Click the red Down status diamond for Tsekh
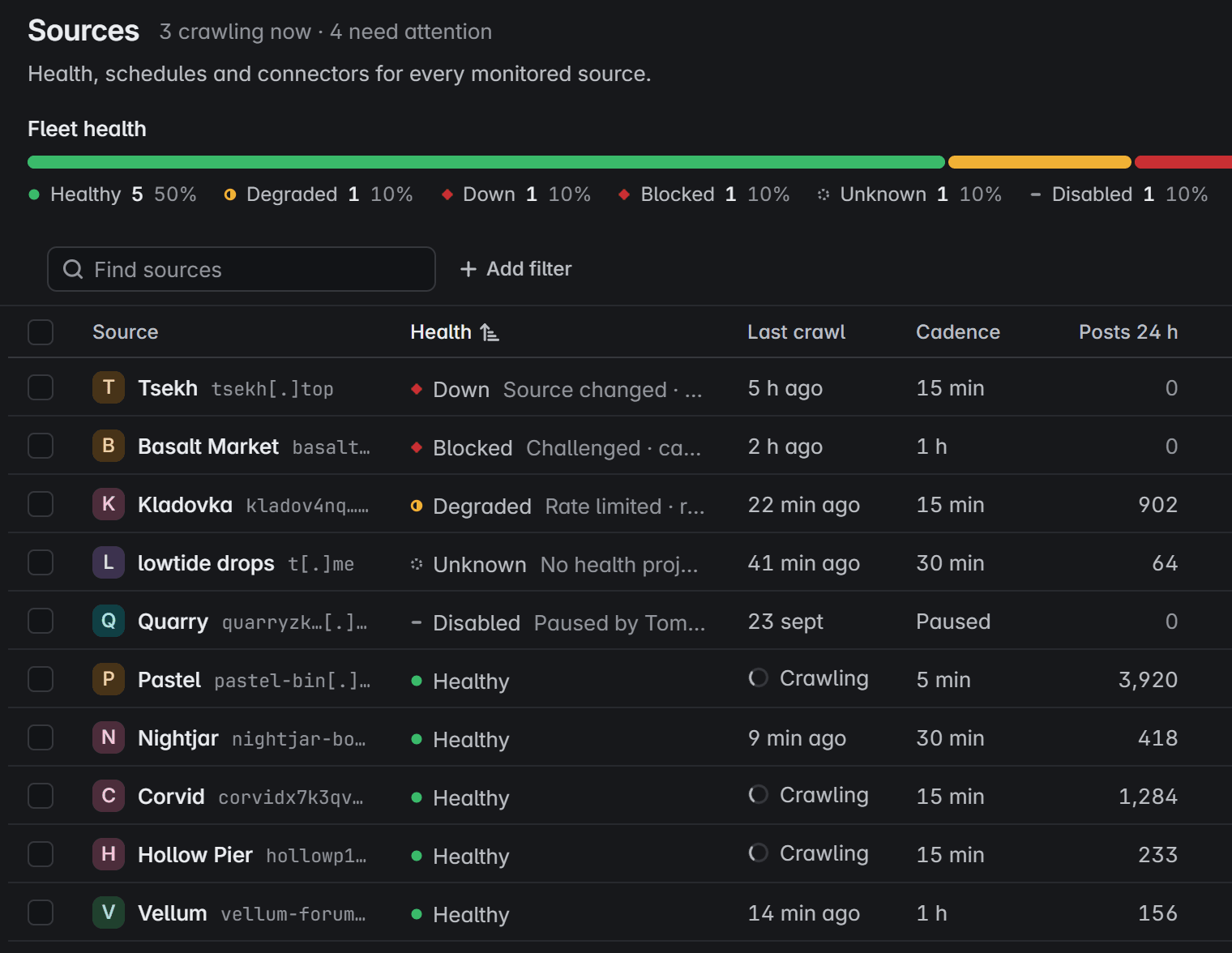This screenshot has width=1232, height=953. click(x=417, y=389)
